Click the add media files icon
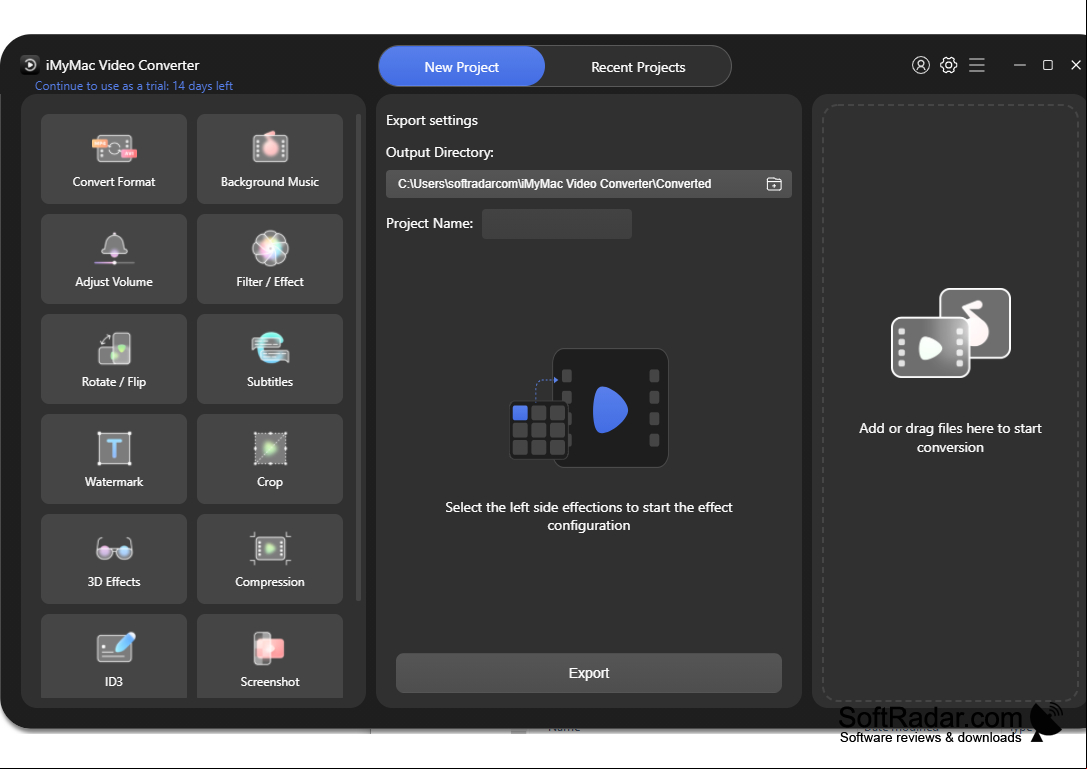Image resolution: width=1087 pixels, height=769 pixels. click(x=950, y=333)
